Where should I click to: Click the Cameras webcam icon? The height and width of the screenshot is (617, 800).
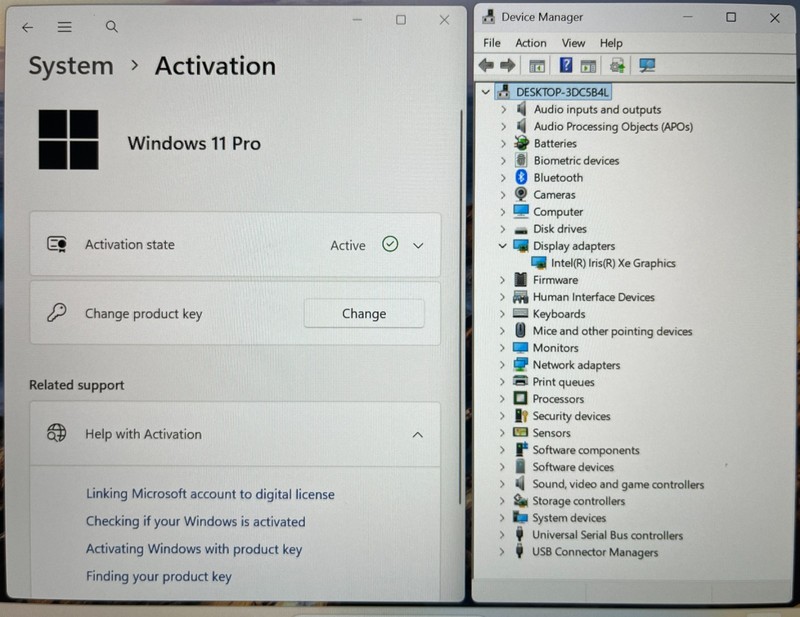(x=521, y=194)
